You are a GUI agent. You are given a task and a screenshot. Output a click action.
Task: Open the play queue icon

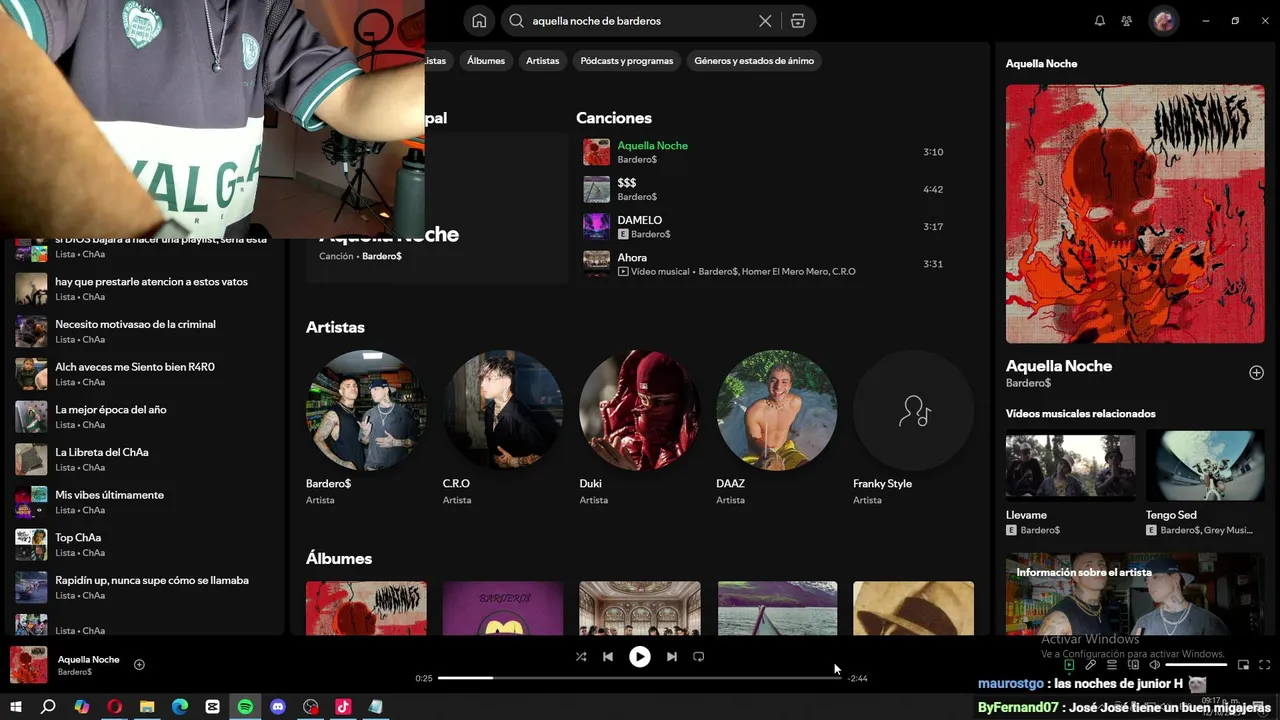(1112, 665)
